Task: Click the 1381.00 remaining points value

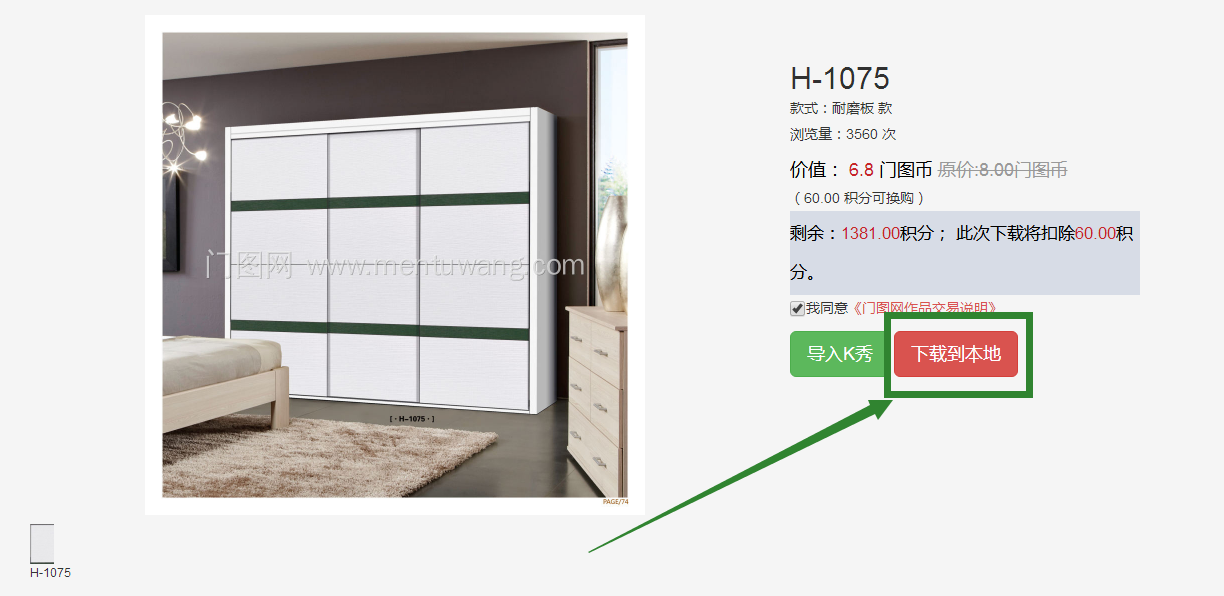Action: pos(870,233)
